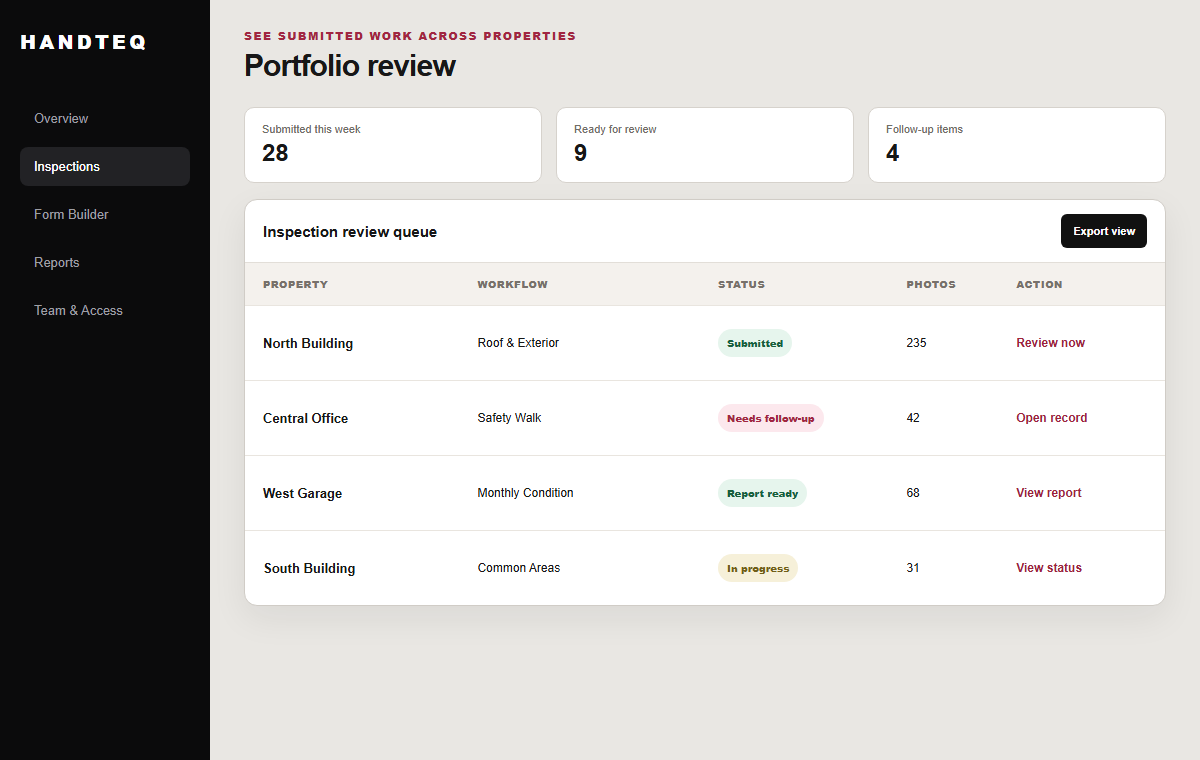Click the photo count 235
The image size is (1200, 760).
[x=917, y=343]
